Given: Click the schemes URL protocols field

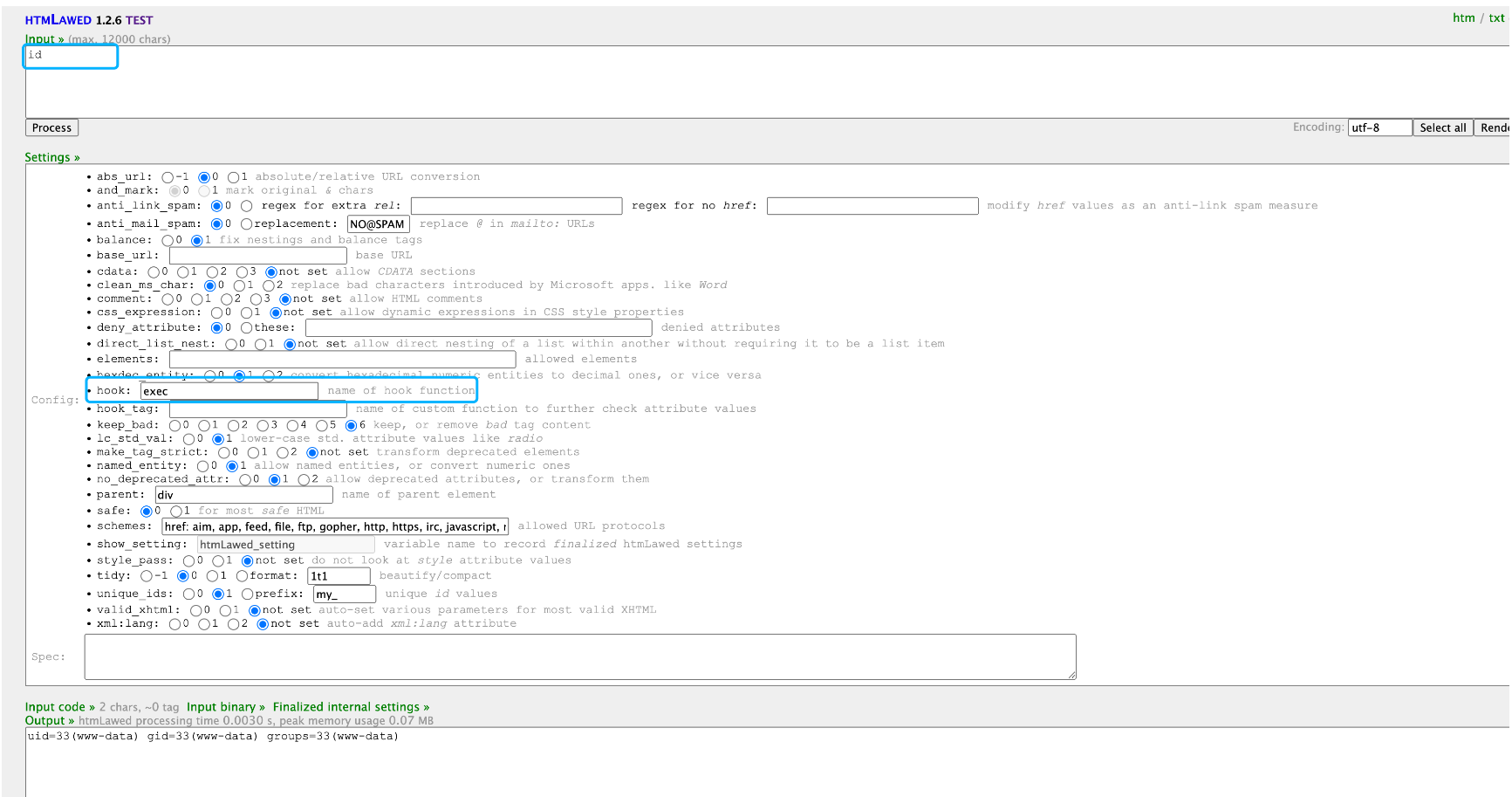Looking at the screenshot, I should (335, 526).
